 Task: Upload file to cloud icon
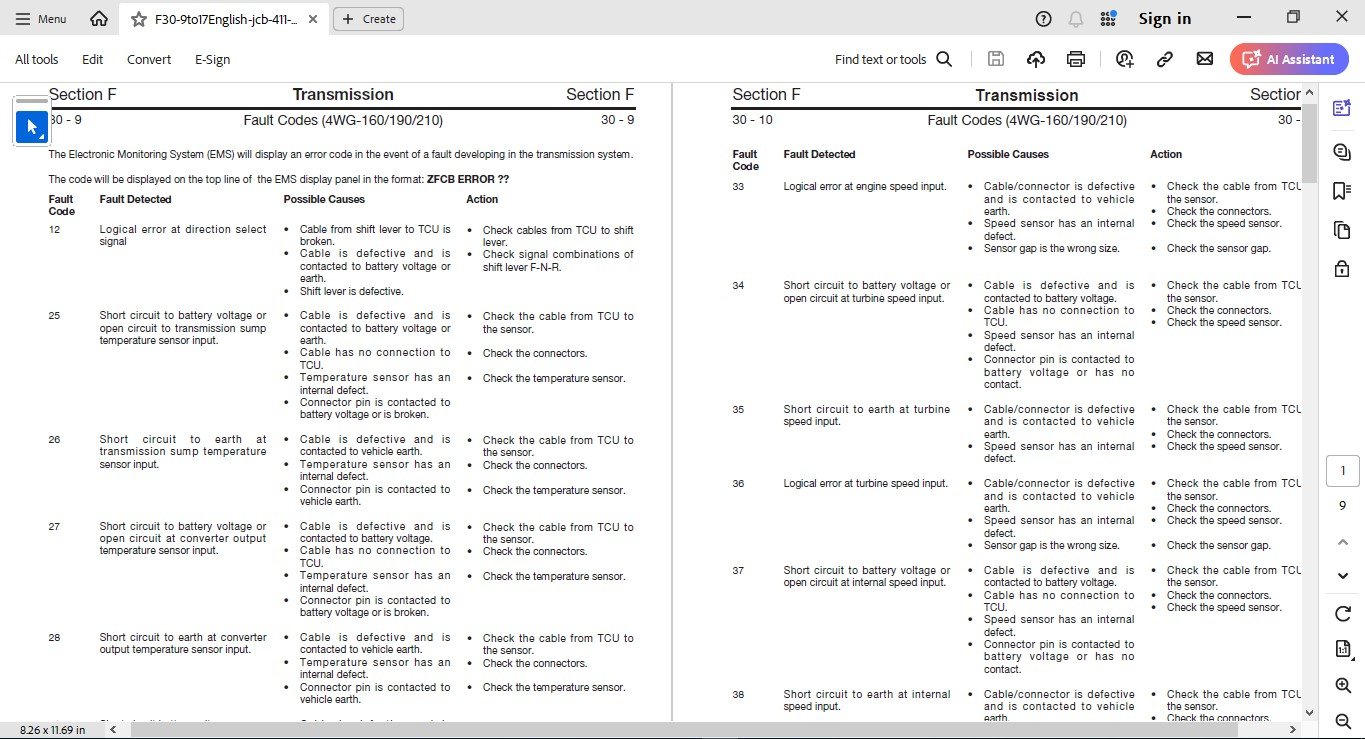click(x=1036, y=59)
